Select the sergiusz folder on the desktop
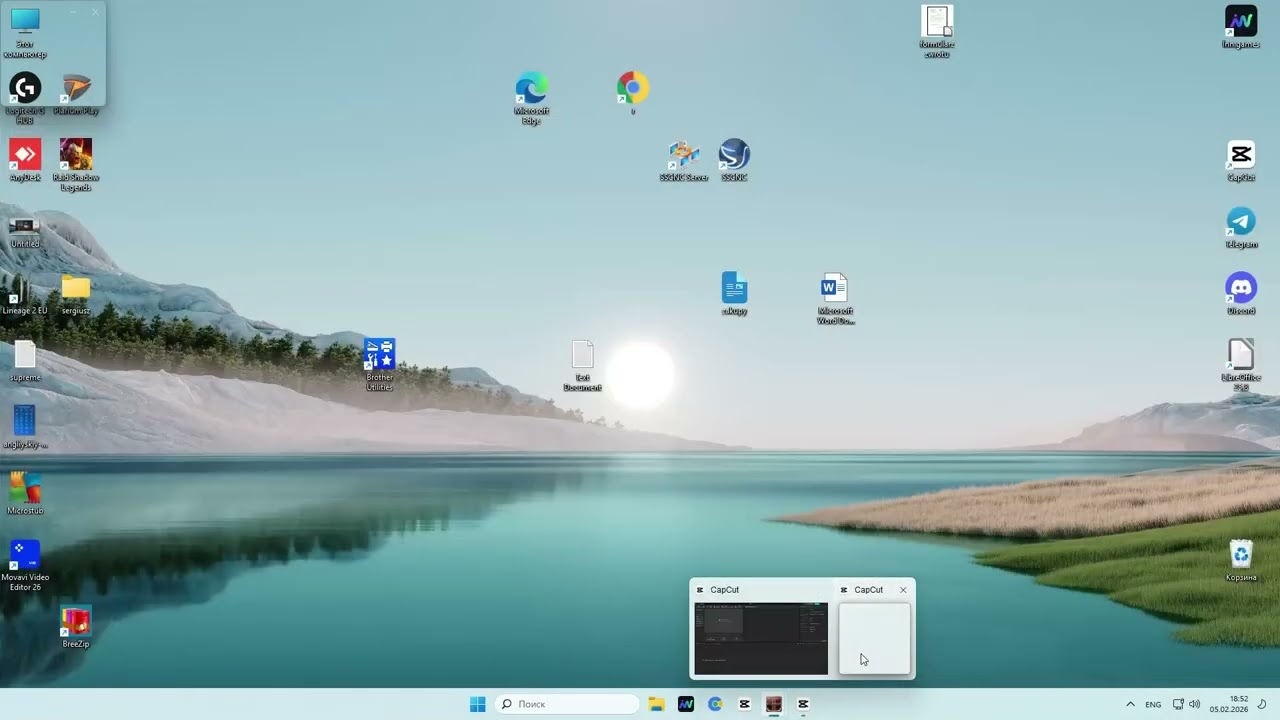Viewport: 1280px width, 720px height. tap(76, 294)
